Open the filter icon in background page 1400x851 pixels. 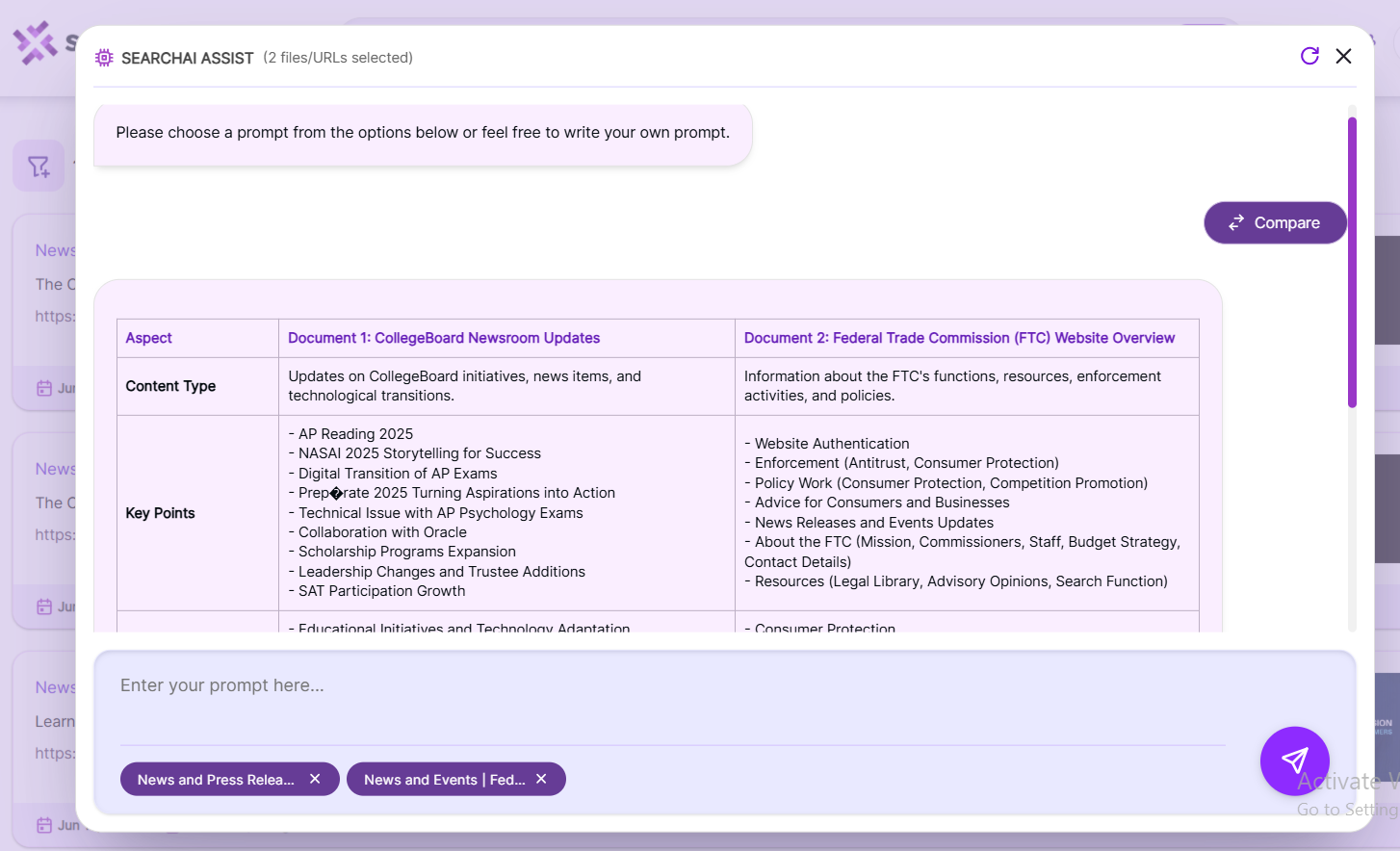(x=39, y=167)
